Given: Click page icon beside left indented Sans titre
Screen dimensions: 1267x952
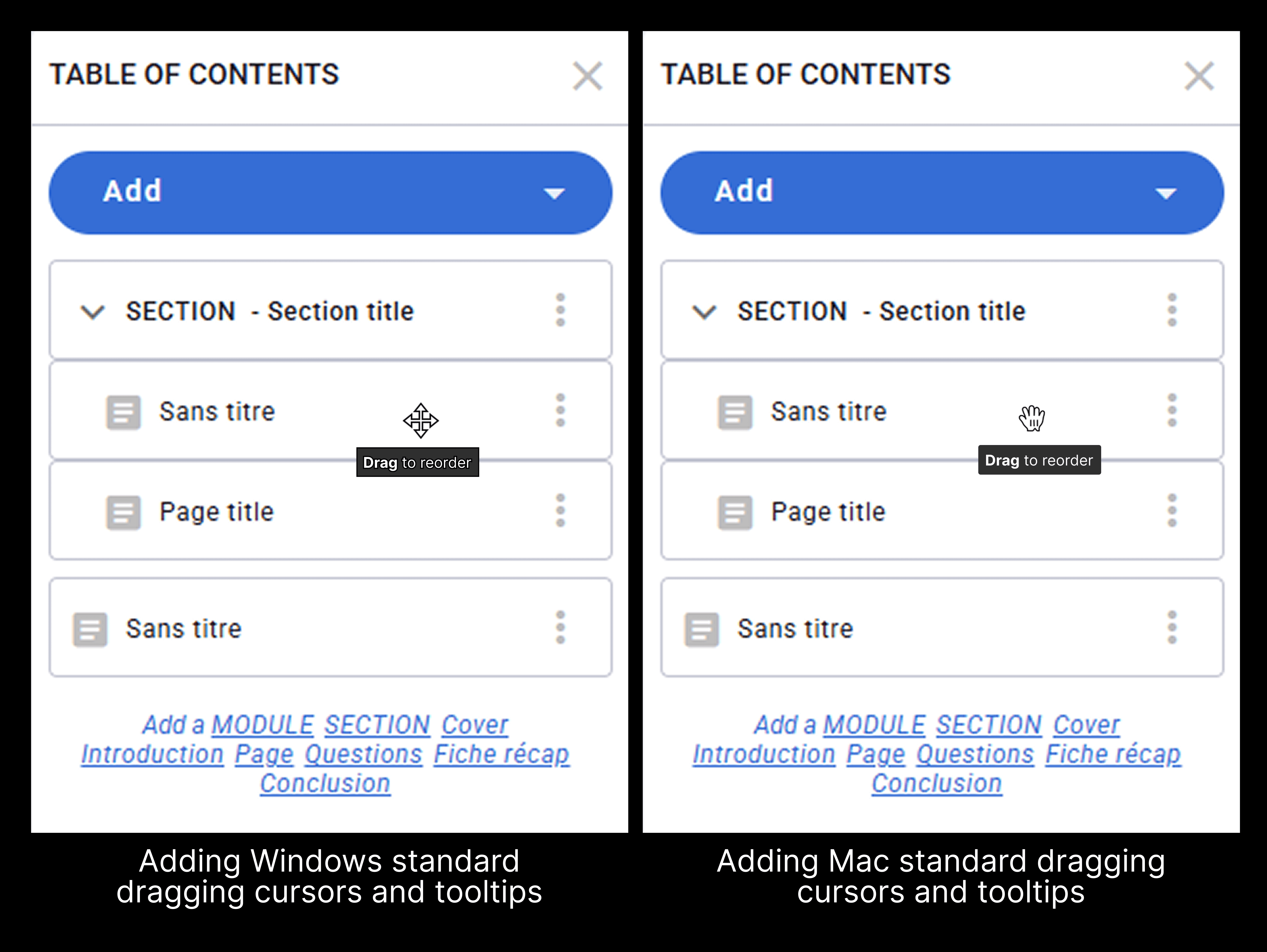Looking at the screenshot, I should point(123,412).
